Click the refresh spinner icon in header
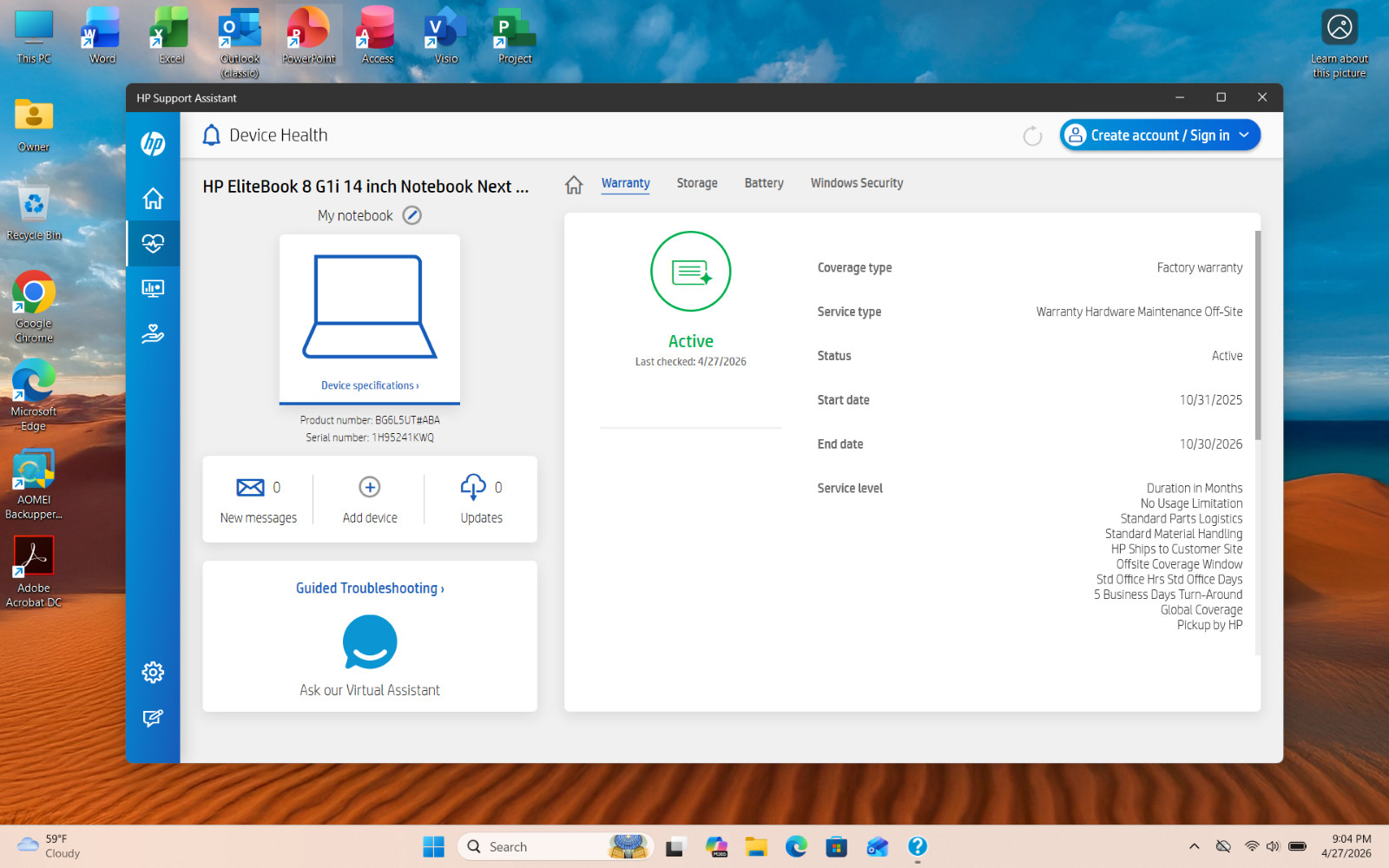 point(1032,135)
